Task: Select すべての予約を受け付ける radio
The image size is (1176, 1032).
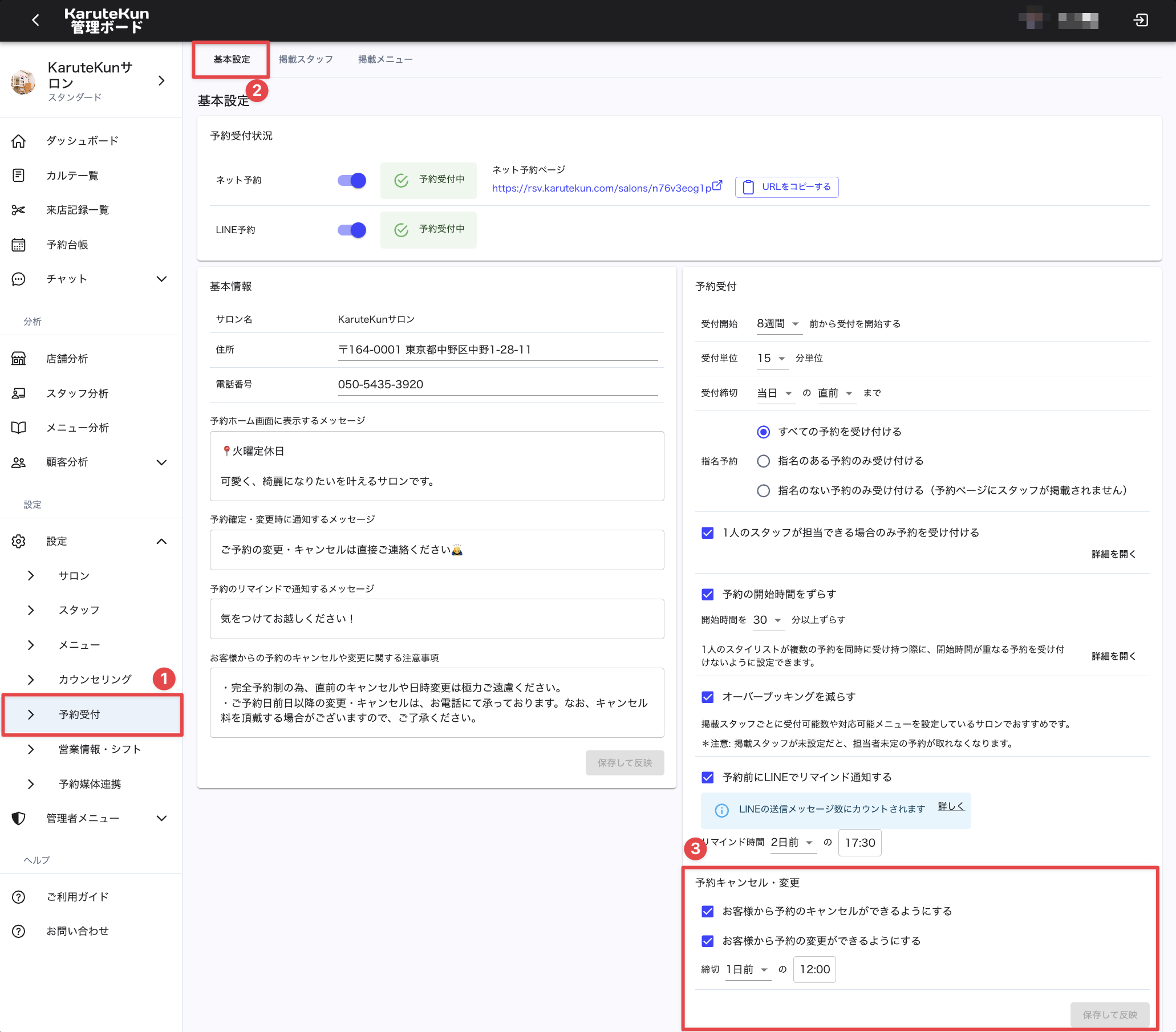Action: click(x=763, y=432)
